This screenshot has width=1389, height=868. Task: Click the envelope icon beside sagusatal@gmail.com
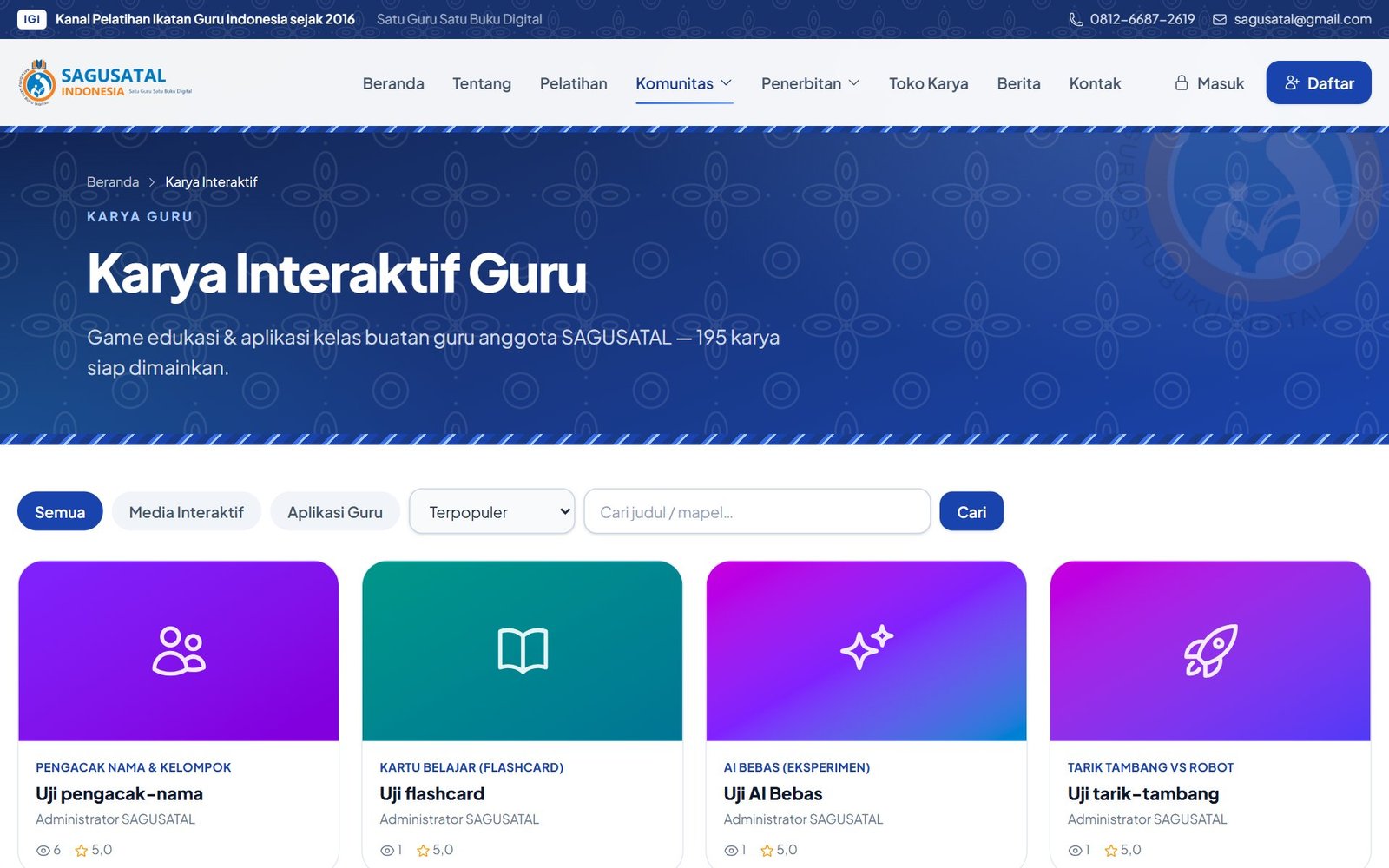coord(1220,19)
